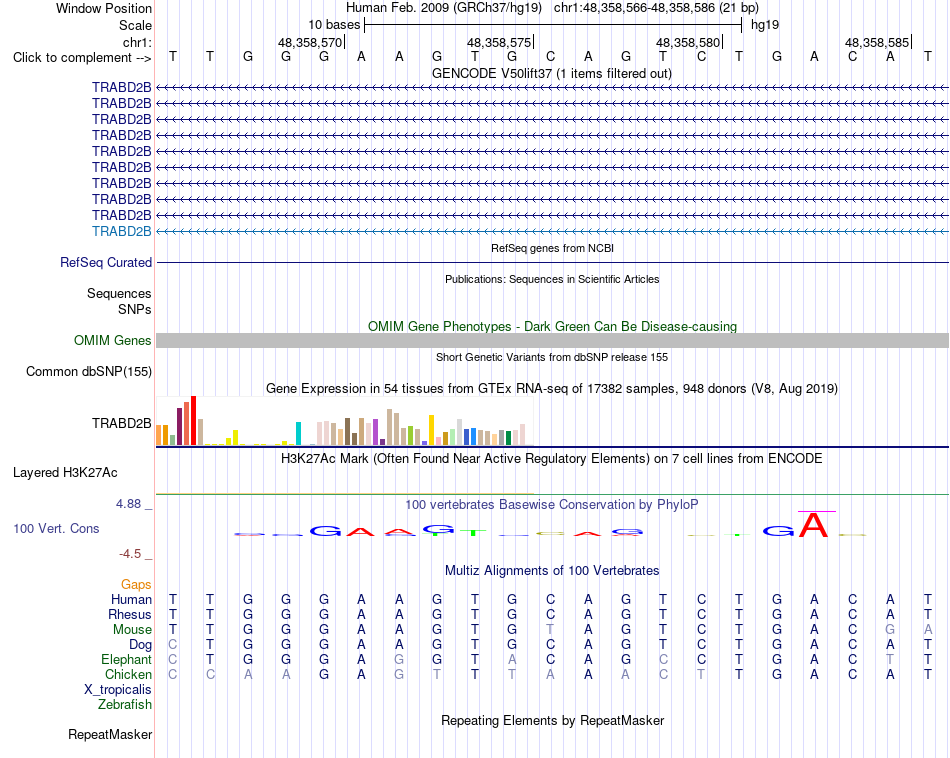950x758 pixels.
Task: Select the light-blue TRABD2B transcript label
Action: click(121, 231)
